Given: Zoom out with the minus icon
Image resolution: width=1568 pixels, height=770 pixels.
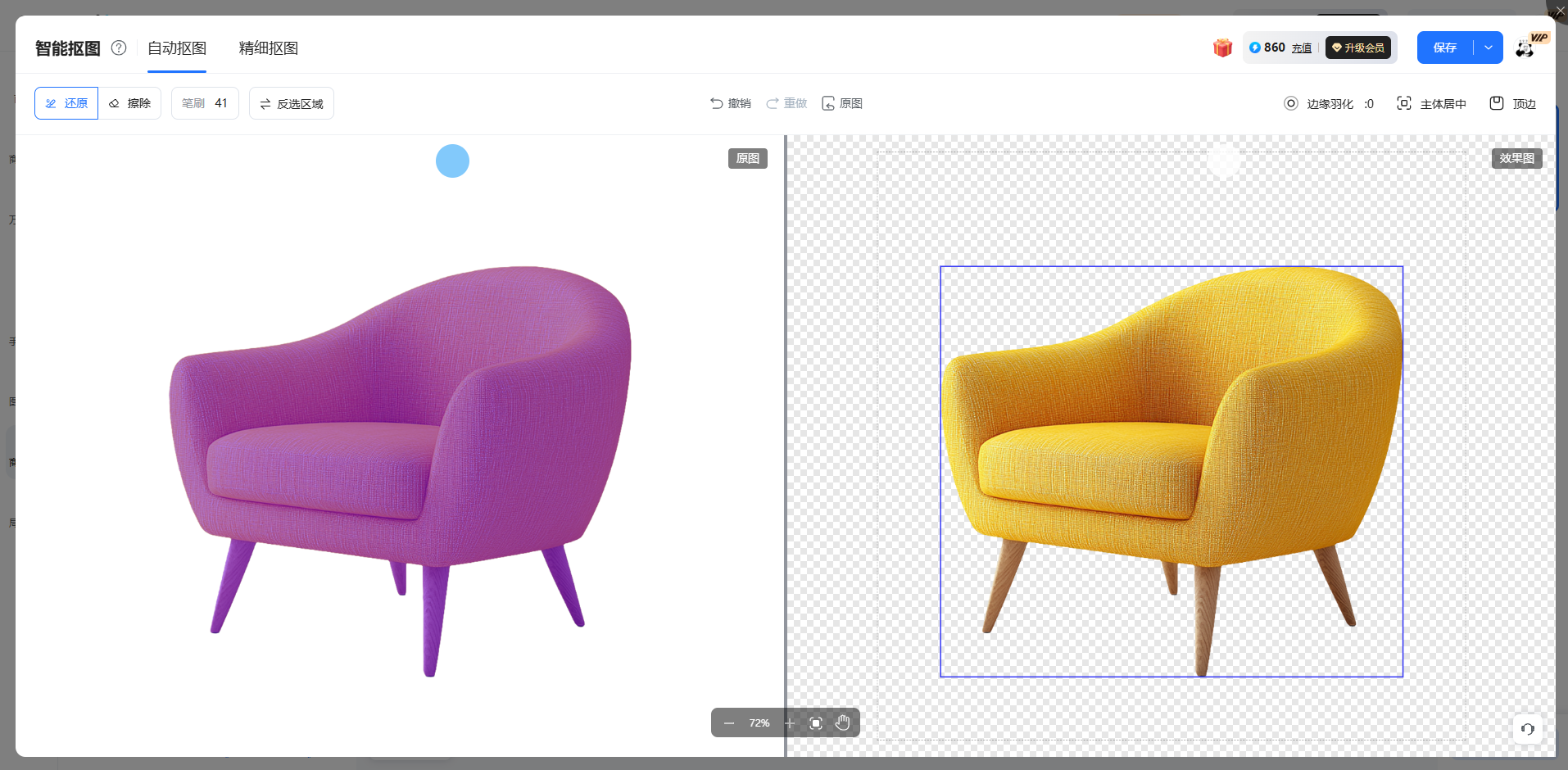Looking at the screenshot, I should (x=729, y=723).
